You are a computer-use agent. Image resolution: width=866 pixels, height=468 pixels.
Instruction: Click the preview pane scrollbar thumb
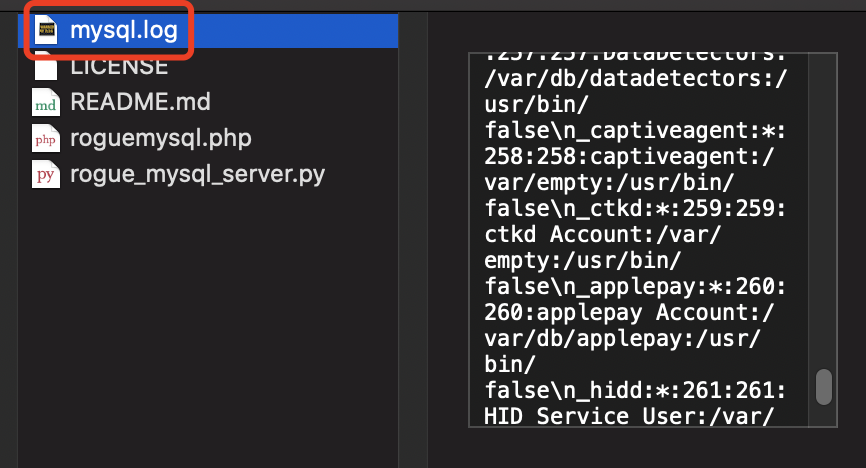click(823, 387)
